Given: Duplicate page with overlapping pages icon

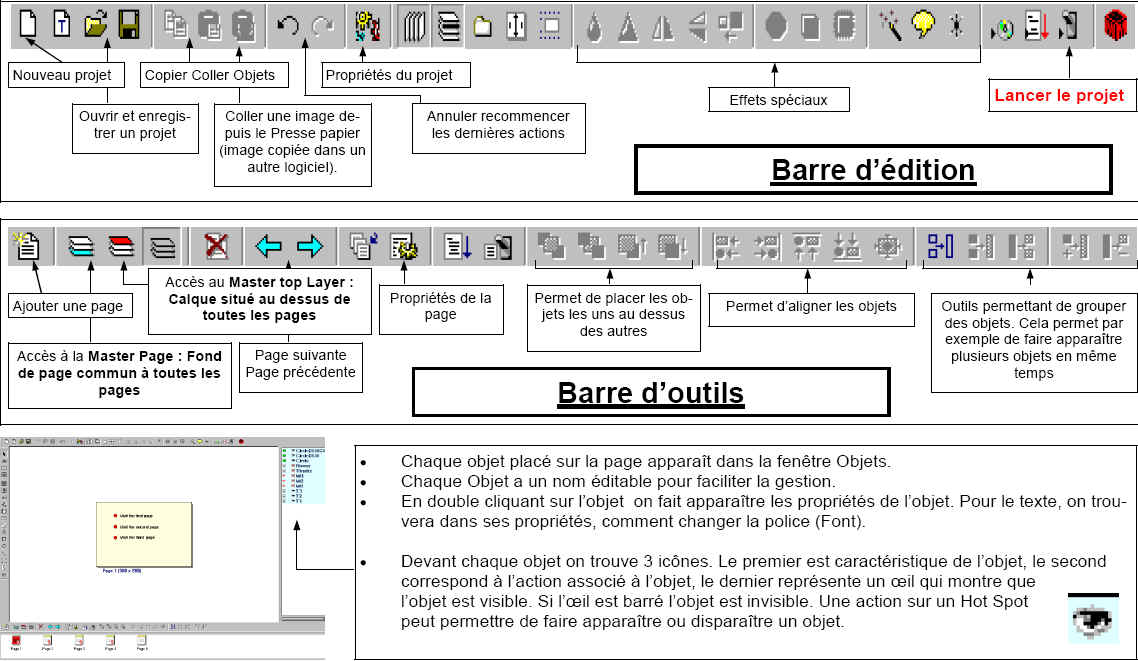Looking at the screenshot, I should pyautogui.click(x=363, y=247).
